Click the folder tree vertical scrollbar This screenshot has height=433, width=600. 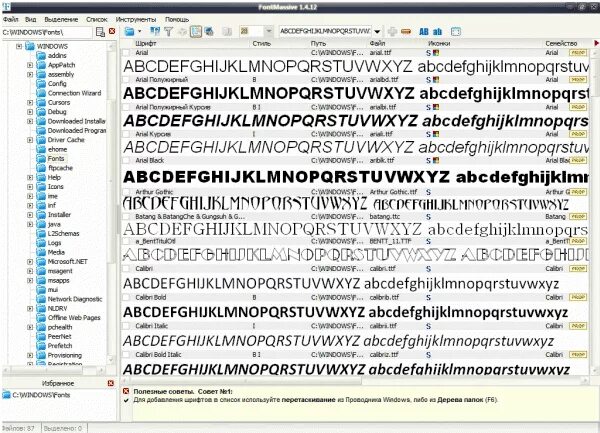pos(112,203)
